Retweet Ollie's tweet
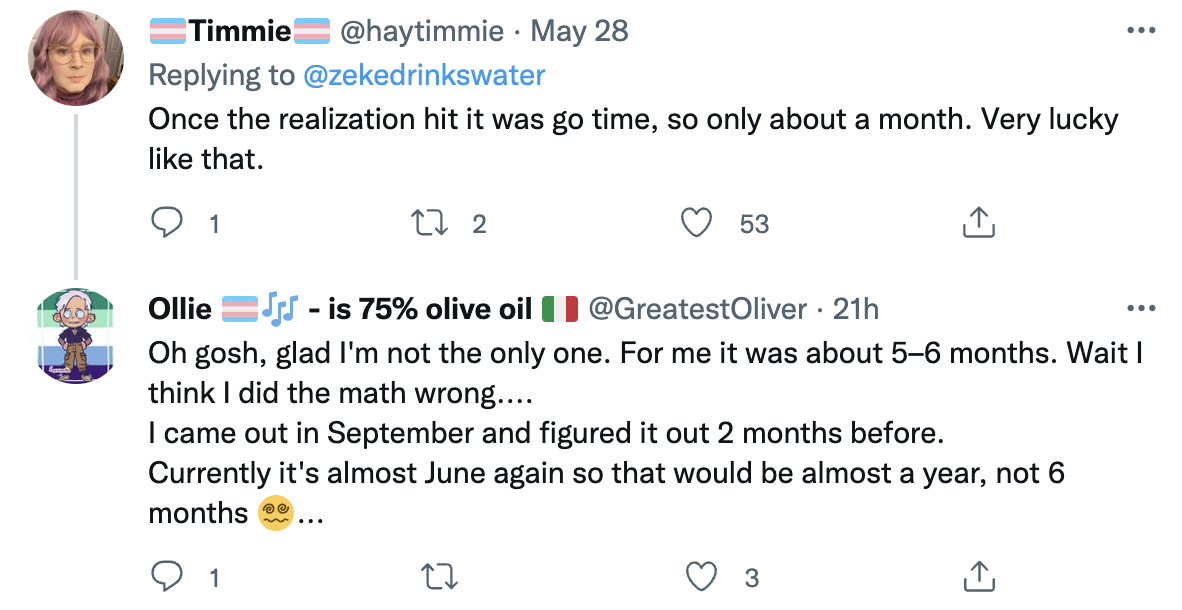Viewport: 1182px width, 610px height. [x=441, y=576]
